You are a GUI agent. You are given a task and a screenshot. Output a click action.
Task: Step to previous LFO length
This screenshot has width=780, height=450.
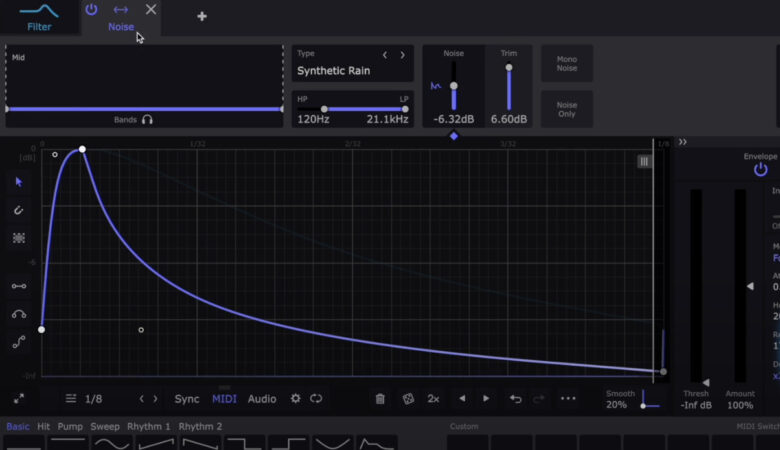[142, 399]
